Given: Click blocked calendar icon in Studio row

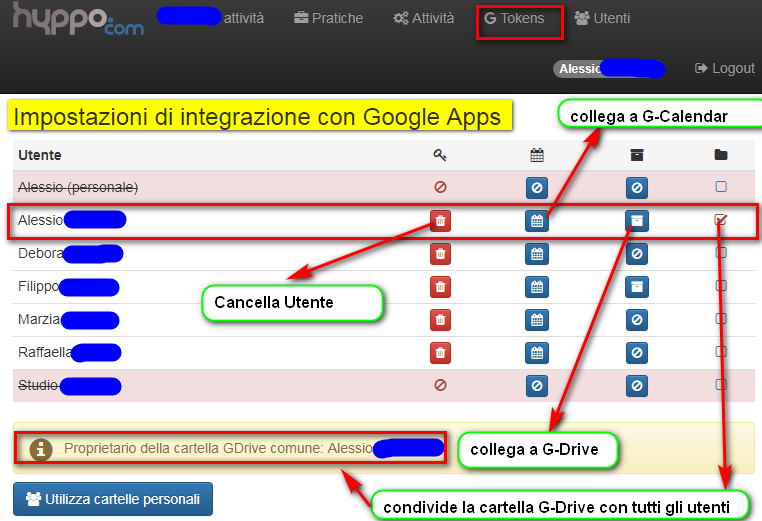Looking at the screenshot, I should pos(537,386).
